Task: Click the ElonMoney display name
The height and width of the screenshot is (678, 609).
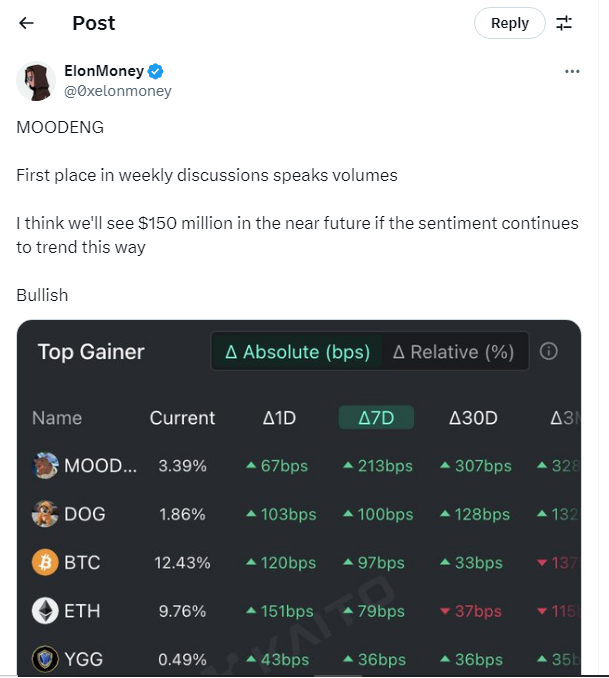Action: tap(104, 72)
